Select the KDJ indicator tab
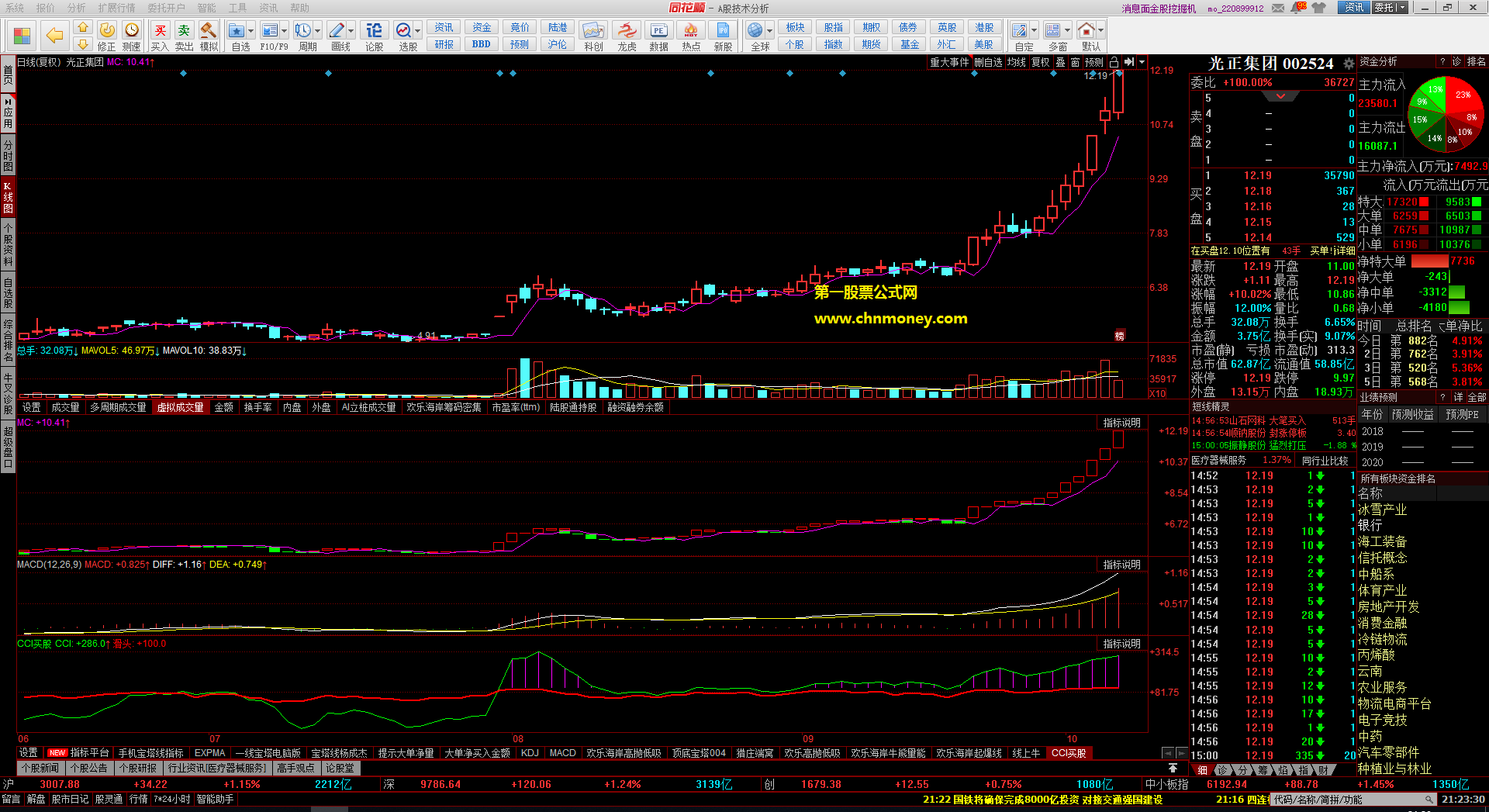The width and height of the screenshot is (1489, 812). 530,753
